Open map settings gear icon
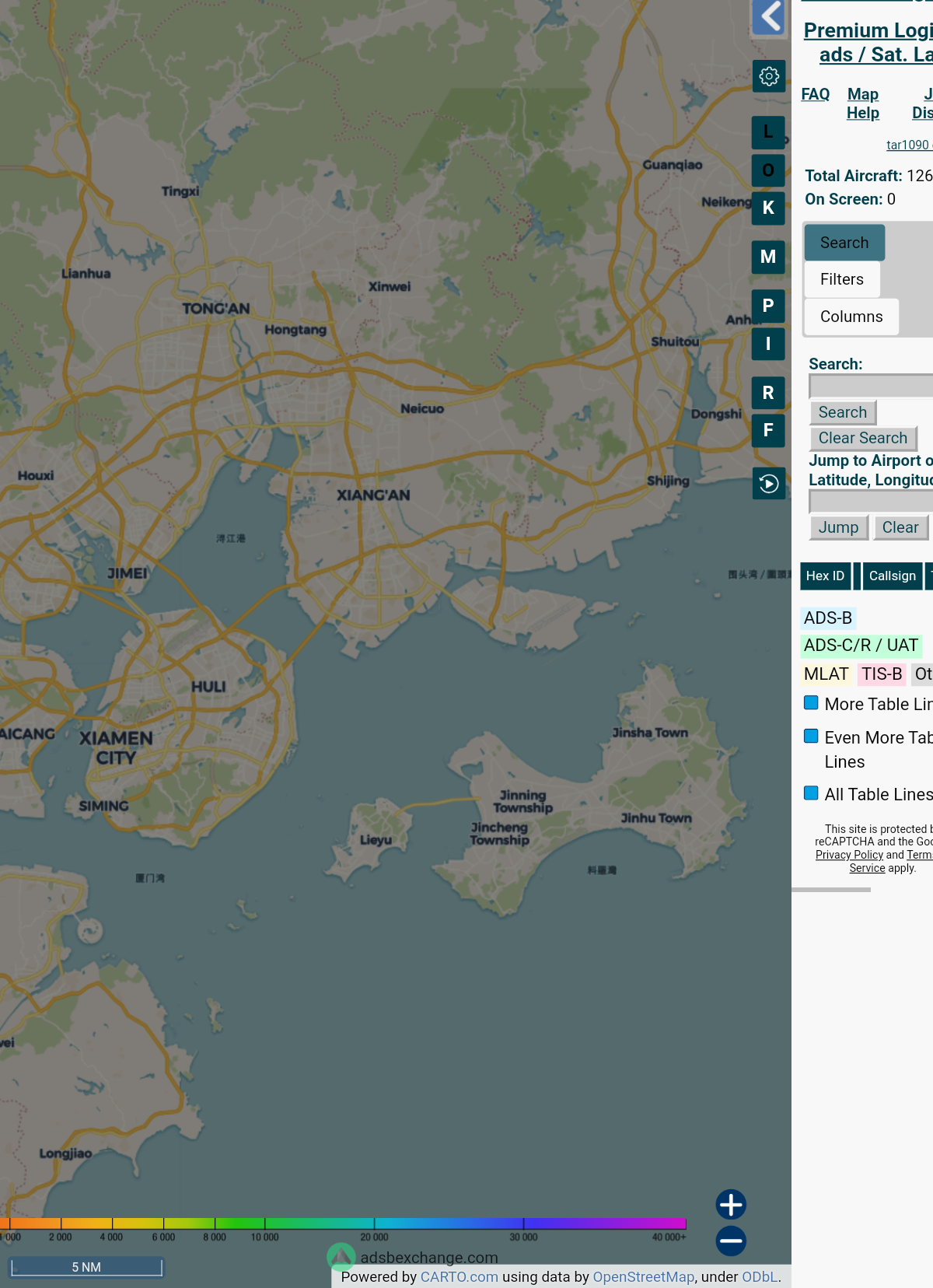Image resolution: width=933 pixels, height=1288 pixels. (769, 76)
